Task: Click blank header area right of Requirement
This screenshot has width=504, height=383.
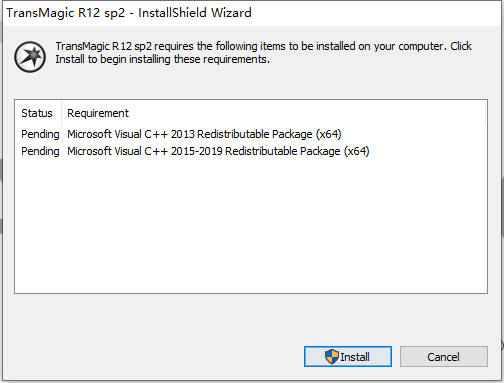Action: click(307, 113)
